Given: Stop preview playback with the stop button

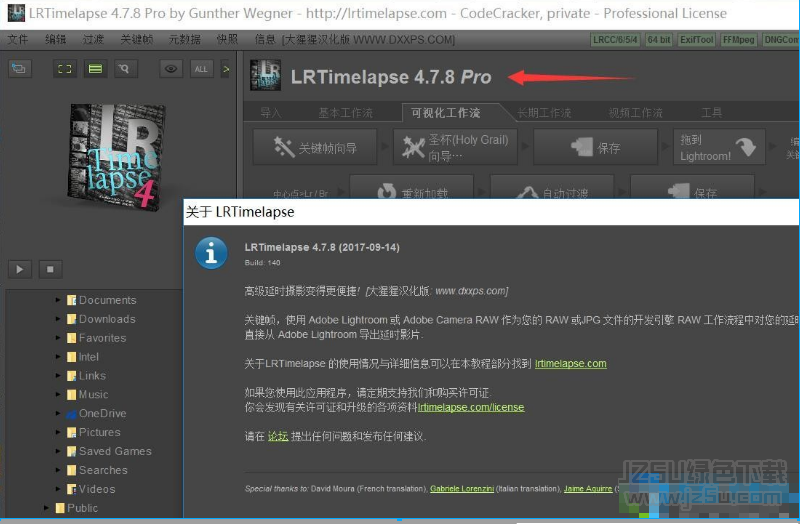Looking at the screenshot, I should [51, 269].
